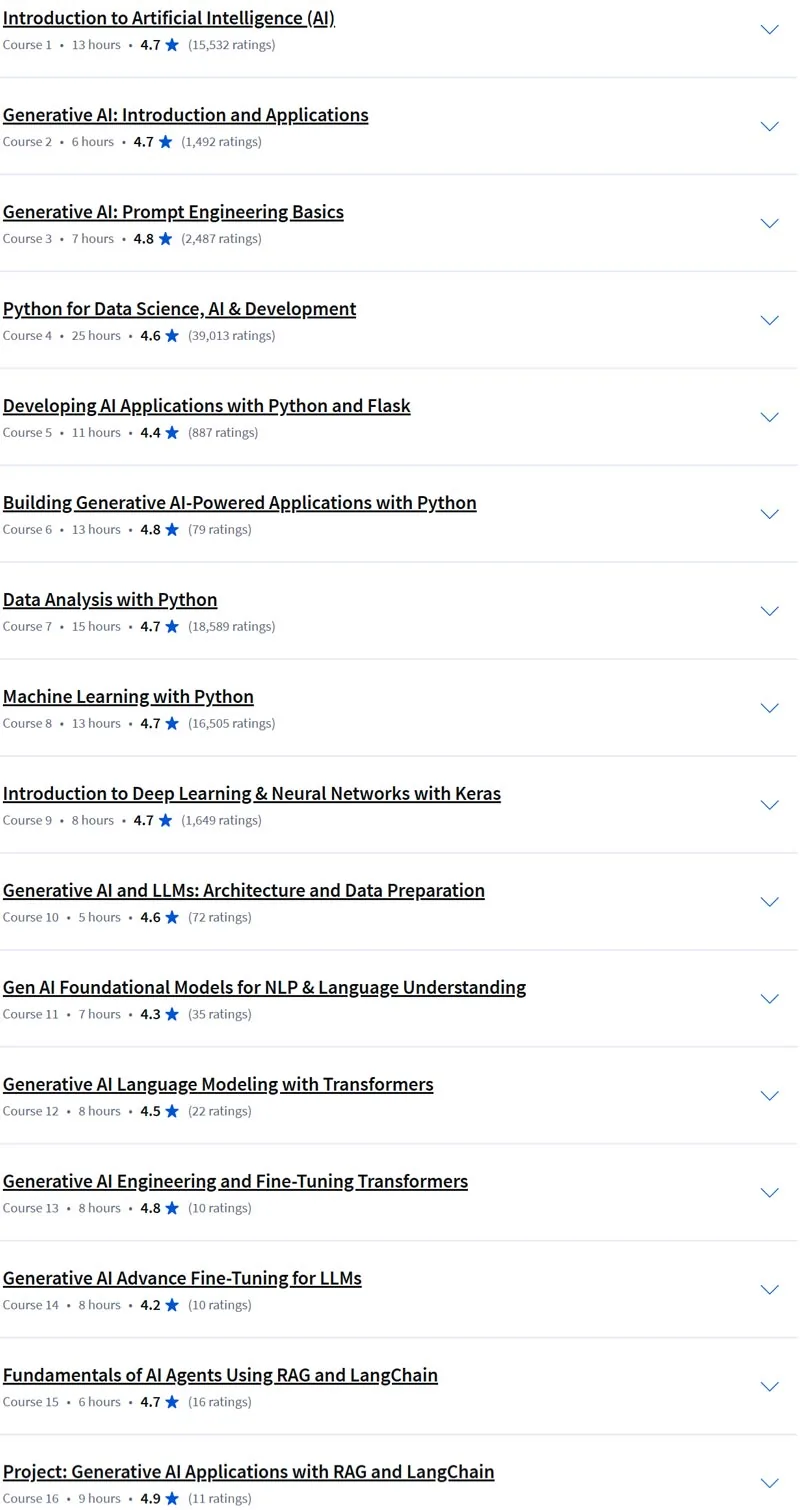Expand the Introduction to Artificial Intelligence course details
The image size is (800, 1510).
pos(769,30)
